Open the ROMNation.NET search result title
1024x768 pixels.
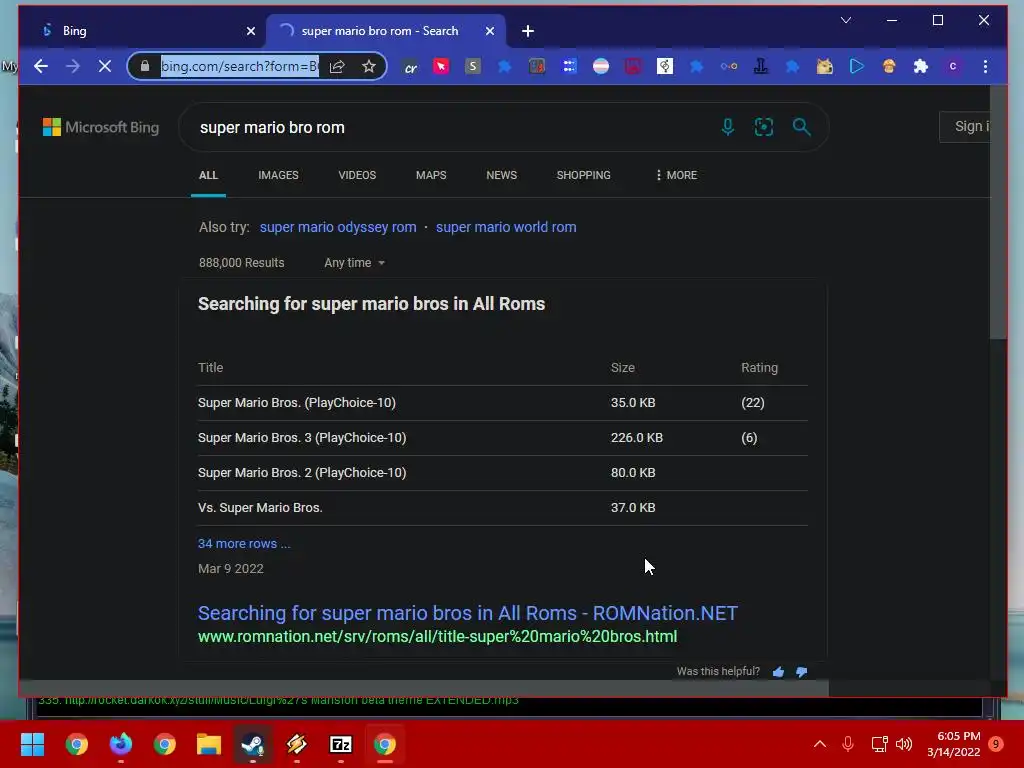468,613
